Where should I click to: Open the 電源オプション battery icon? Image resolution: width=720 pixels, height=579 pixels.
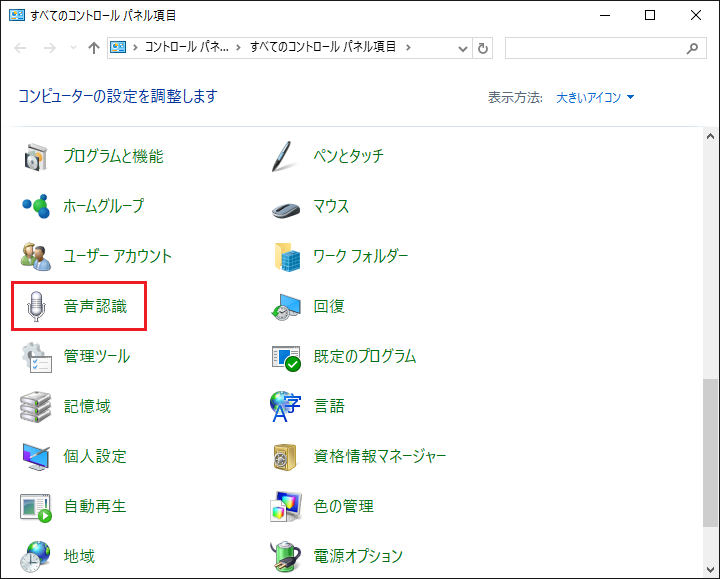(x=287, y=556)
